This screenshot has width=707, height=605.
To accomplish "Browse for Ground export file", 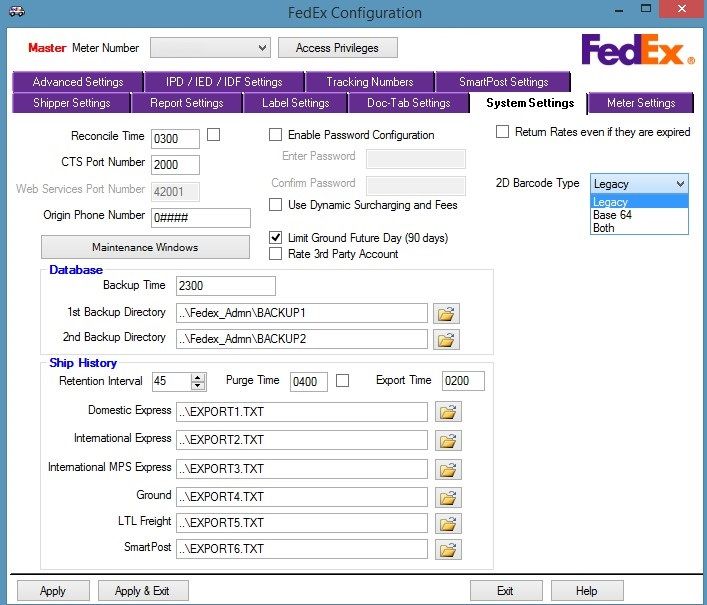I will click(x=448, y=497).
